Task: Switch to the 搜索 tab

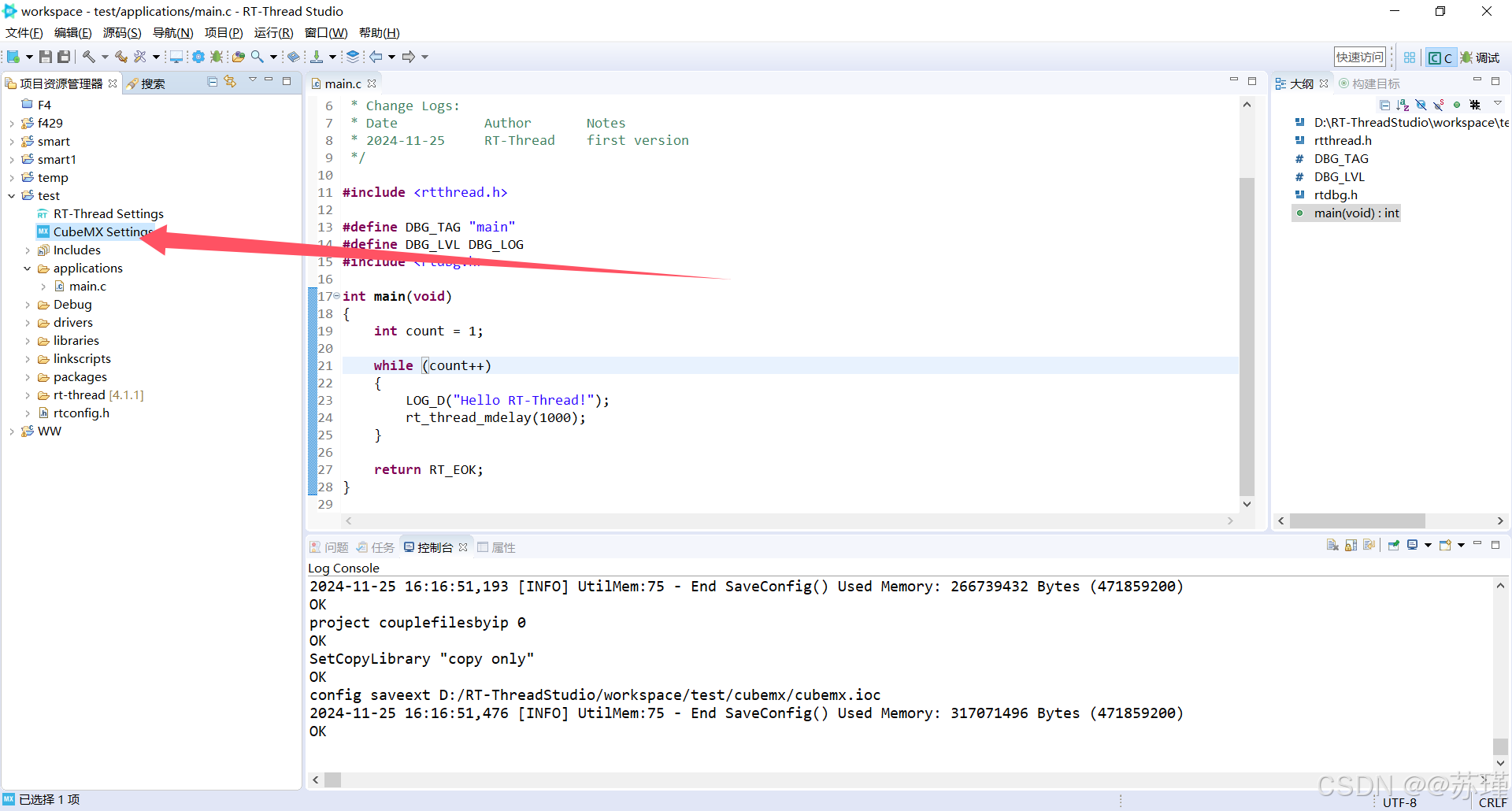Action: coord(146,83)
